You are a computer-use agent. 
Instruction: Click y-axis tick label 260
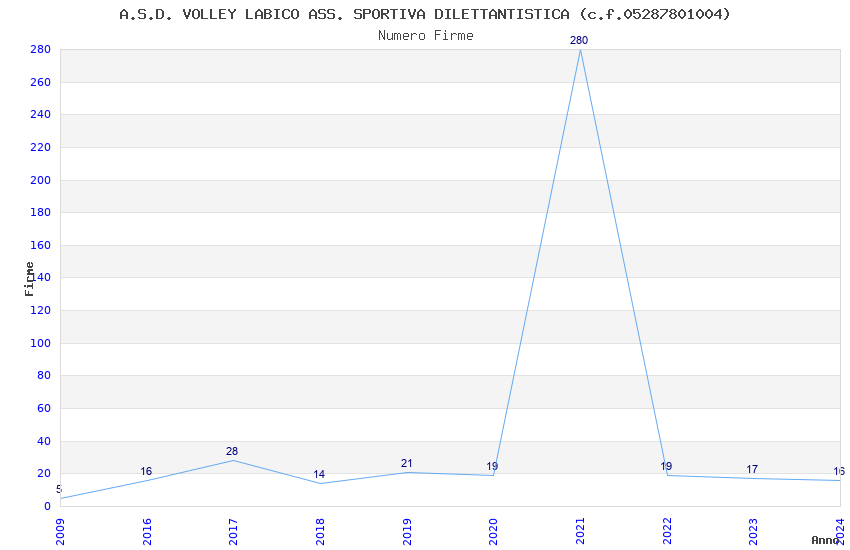[41, 82]
